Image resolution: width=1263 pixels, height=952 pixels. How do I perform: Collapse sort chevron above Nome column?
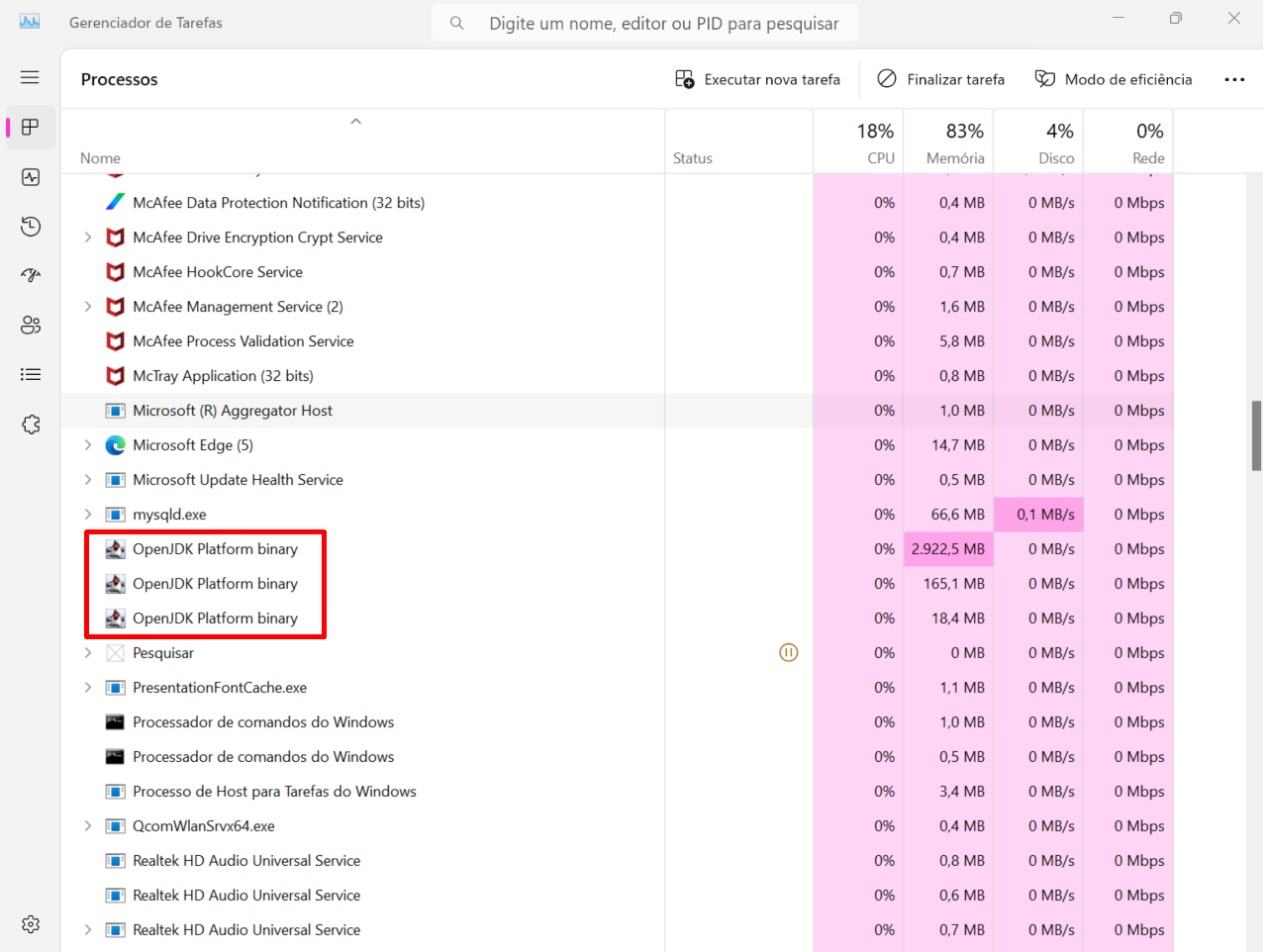point(356,122)
